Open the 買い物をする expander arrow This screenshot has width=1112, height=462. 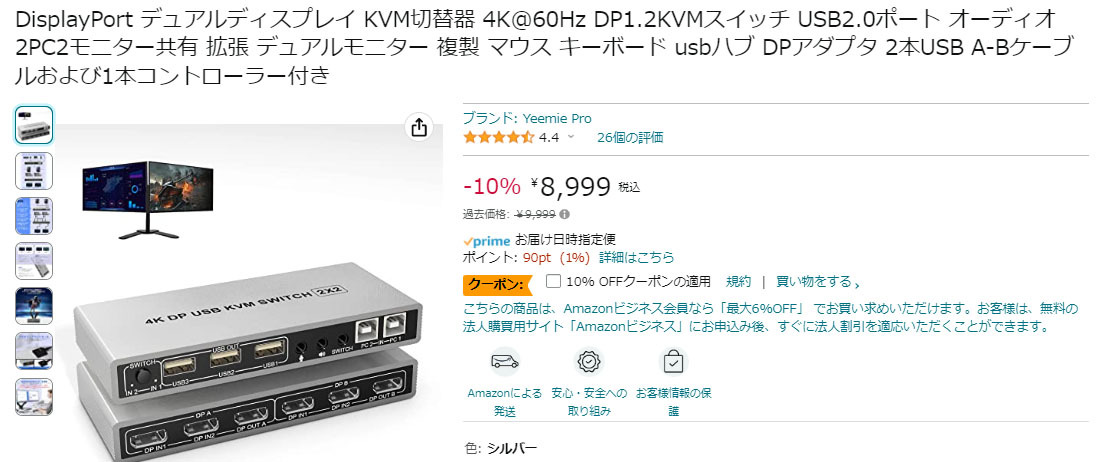click(857, 283)
